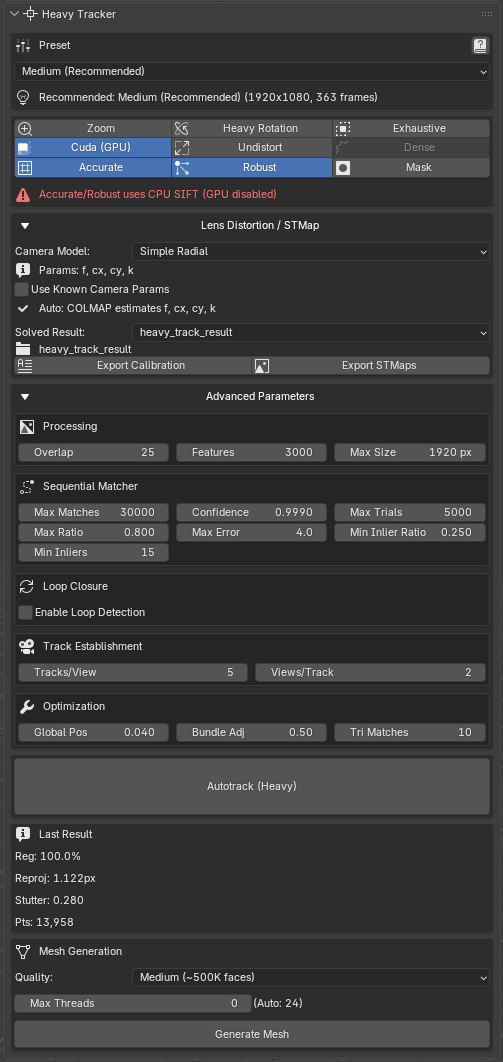
Task: Click the lightbulb recommendation icon
Action: (x=24, y=98)
